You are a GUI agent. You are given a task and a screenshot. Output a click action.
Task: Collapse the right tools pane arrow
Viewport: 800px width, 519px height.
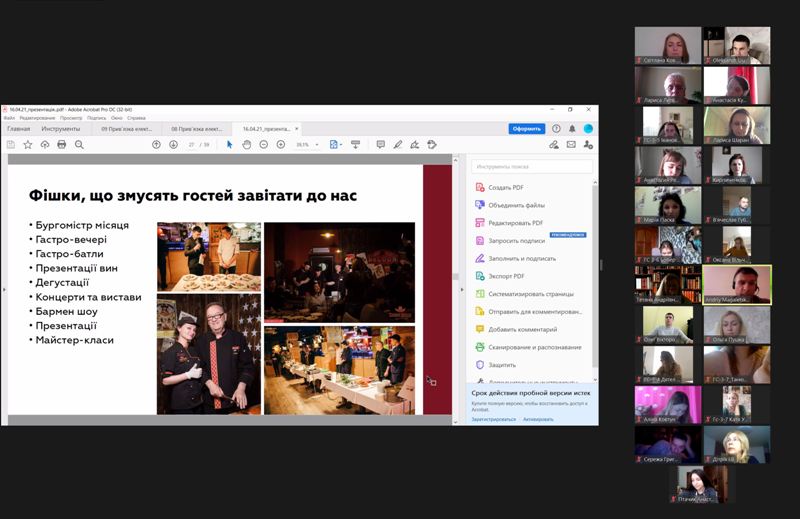[462, 290]
